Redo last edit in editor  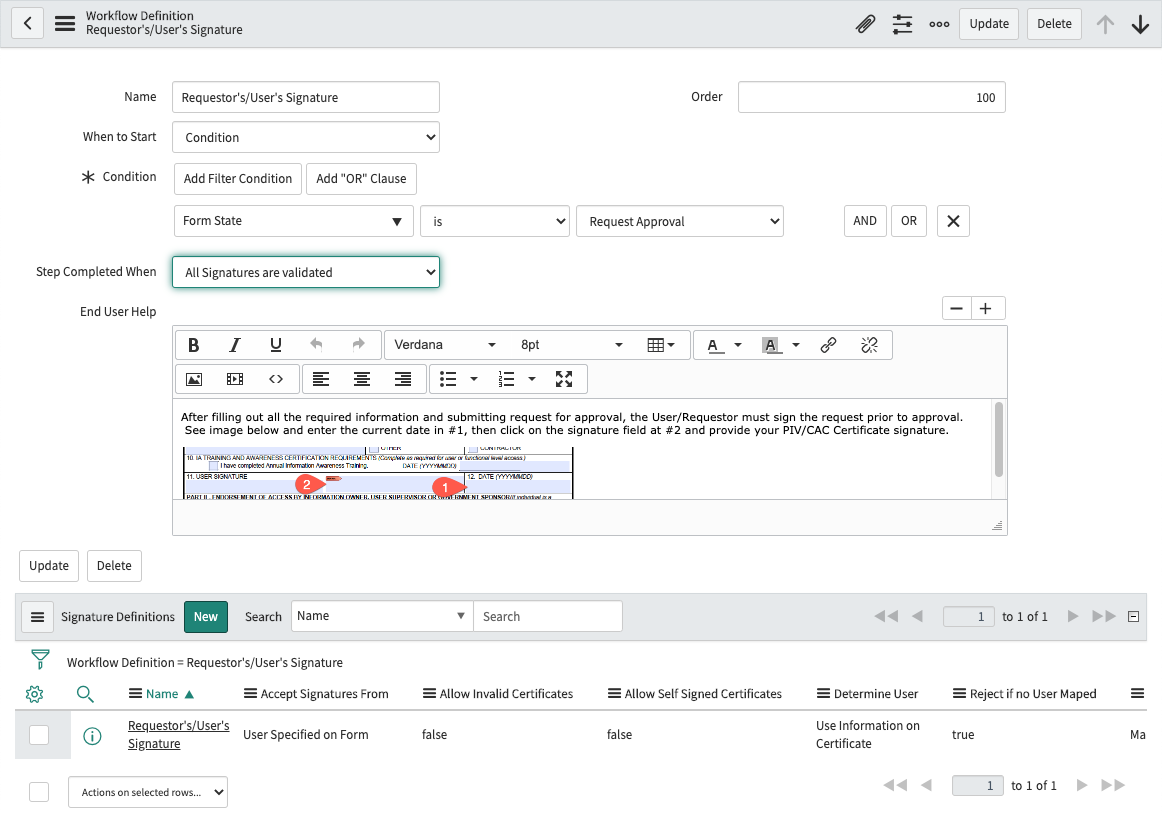click(358, 345)
